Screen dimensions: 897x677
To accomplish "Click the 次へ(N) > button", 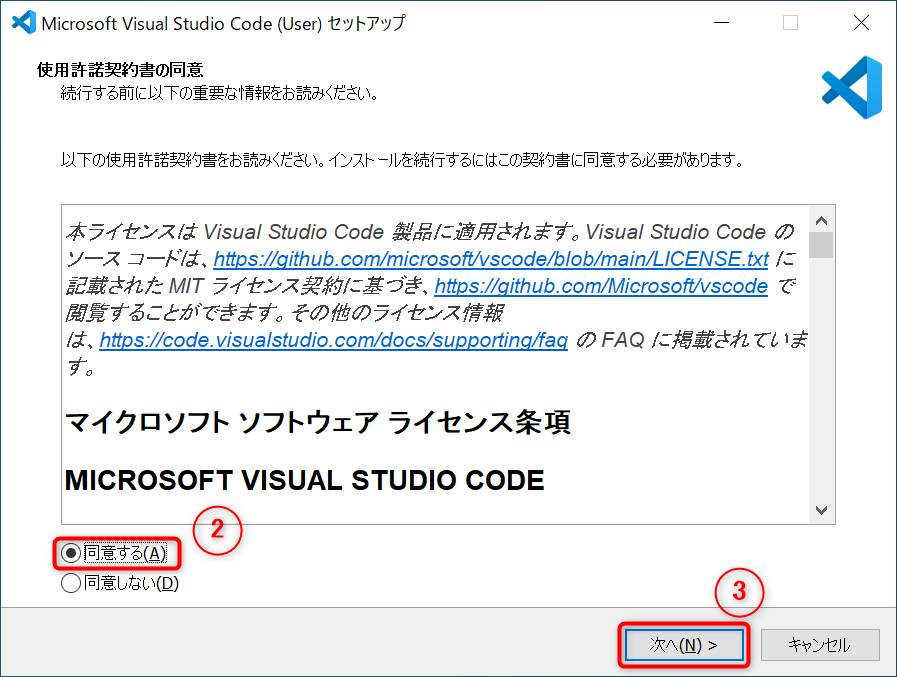I will tap(684, 645).
